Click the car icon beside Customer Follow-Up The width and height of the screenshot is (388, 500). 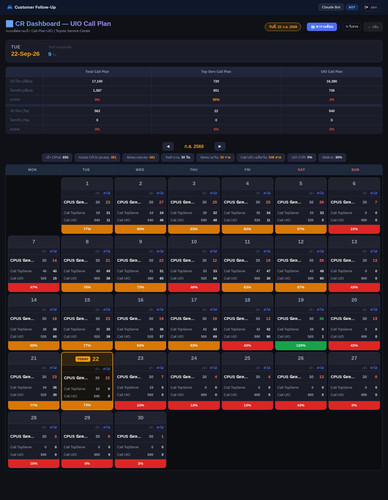(x=10, y=7)
